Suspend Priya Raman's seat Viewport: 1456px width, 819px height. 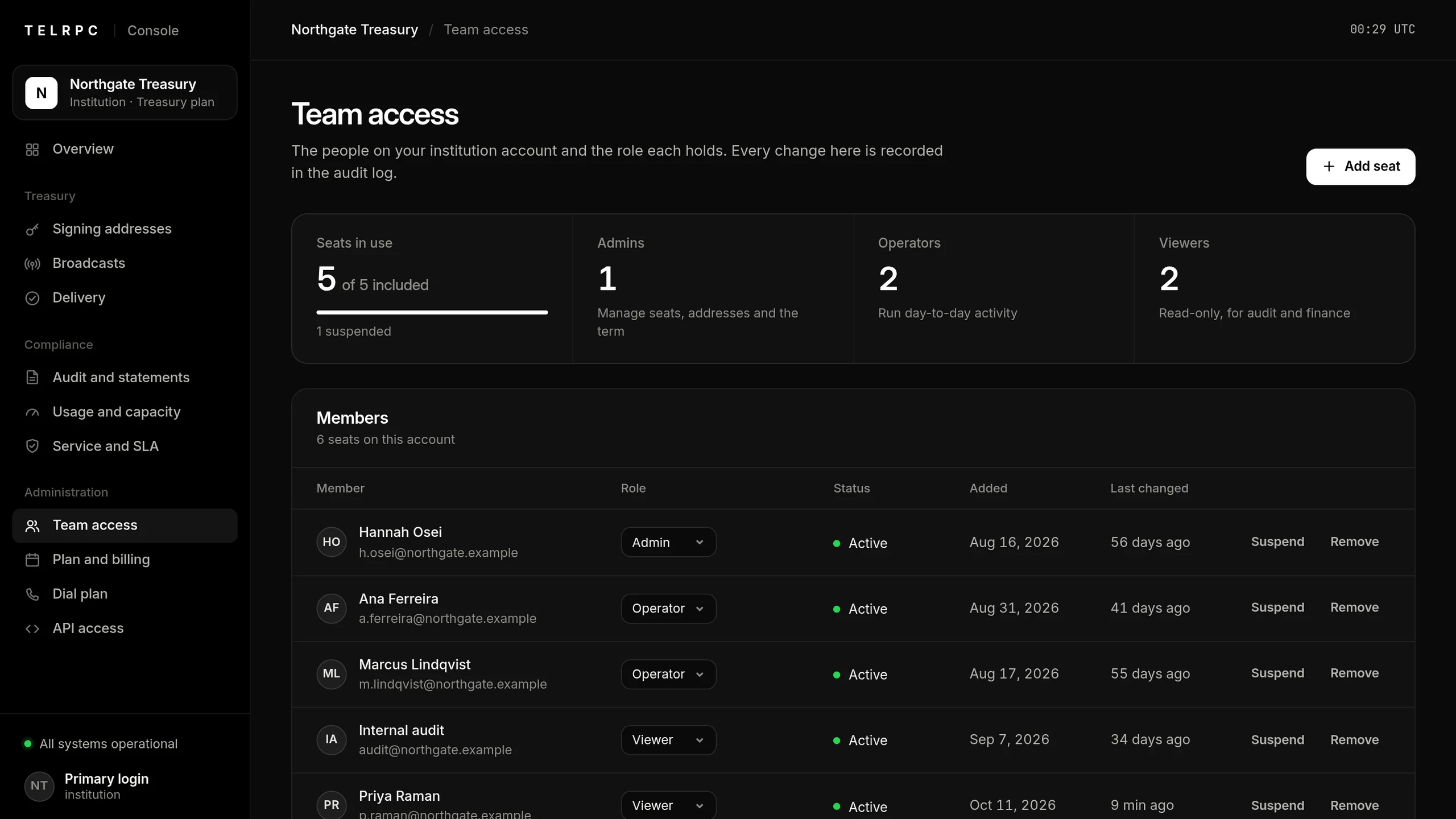tap(1277, 806)
